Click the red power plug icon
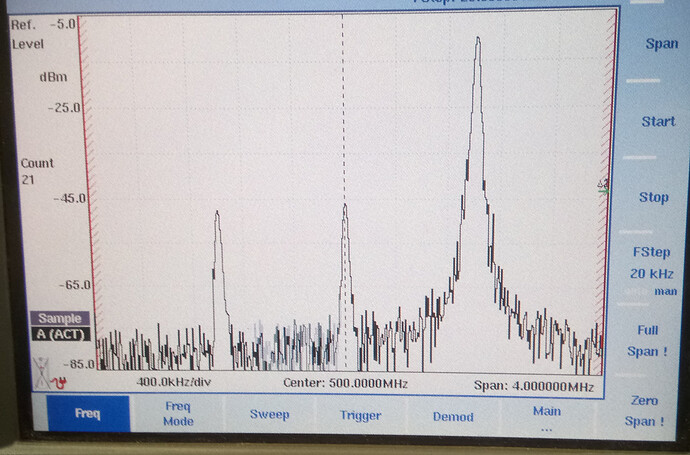This screenshot has height=455, width=690. point(59,382)
